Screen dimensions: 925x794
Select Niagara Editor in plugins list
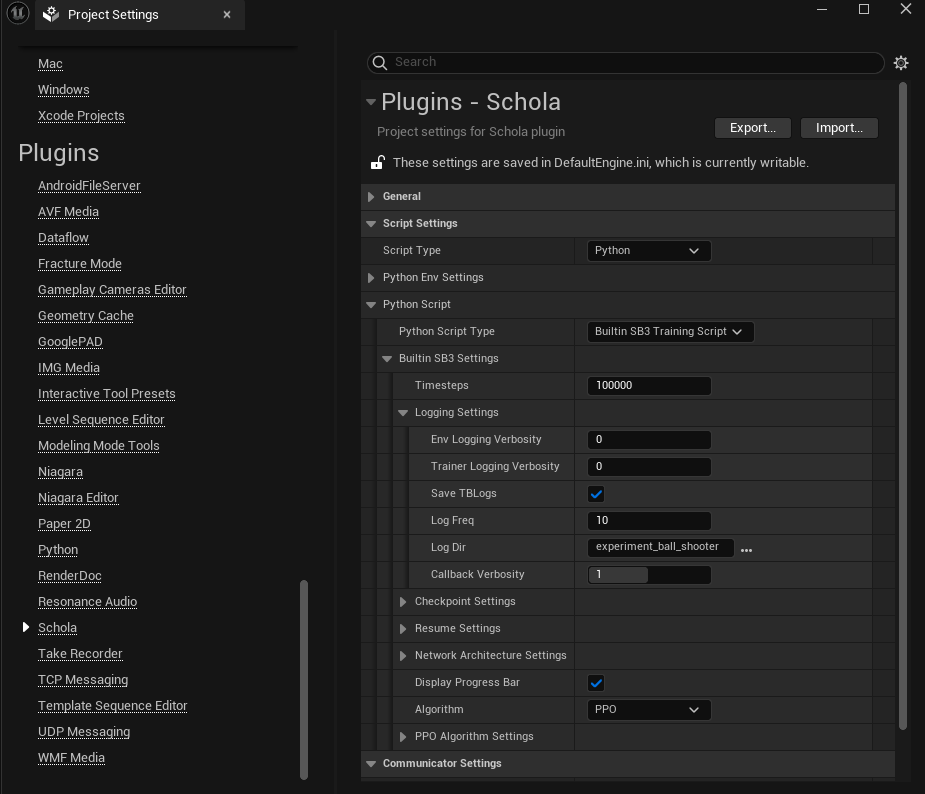coord(78,498)
